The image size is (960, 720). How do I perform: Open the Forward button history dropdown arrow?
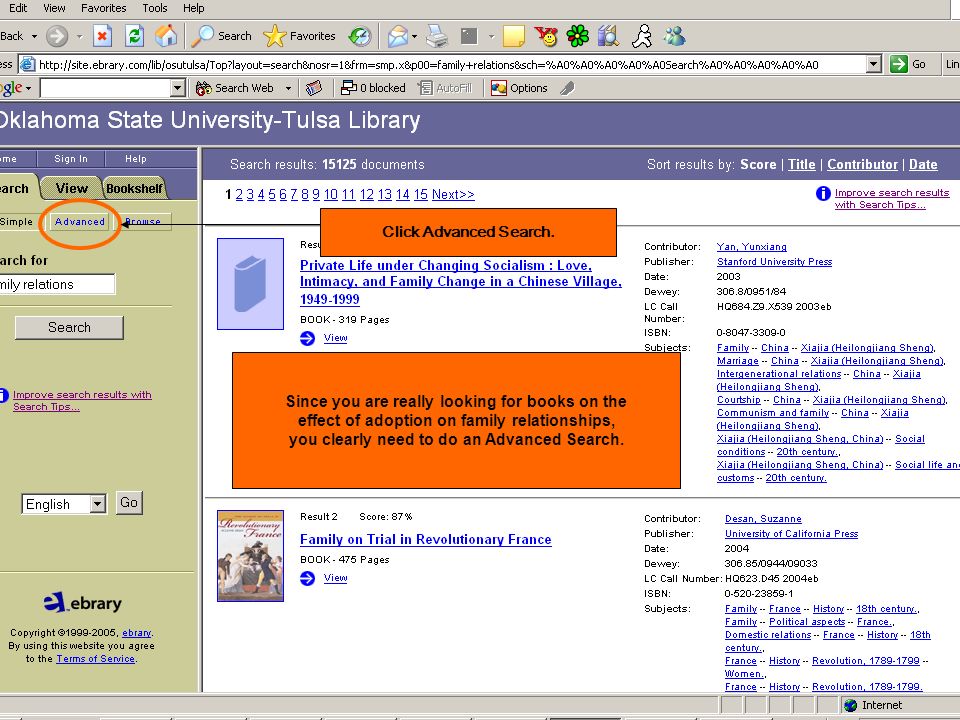pos(79,36)
